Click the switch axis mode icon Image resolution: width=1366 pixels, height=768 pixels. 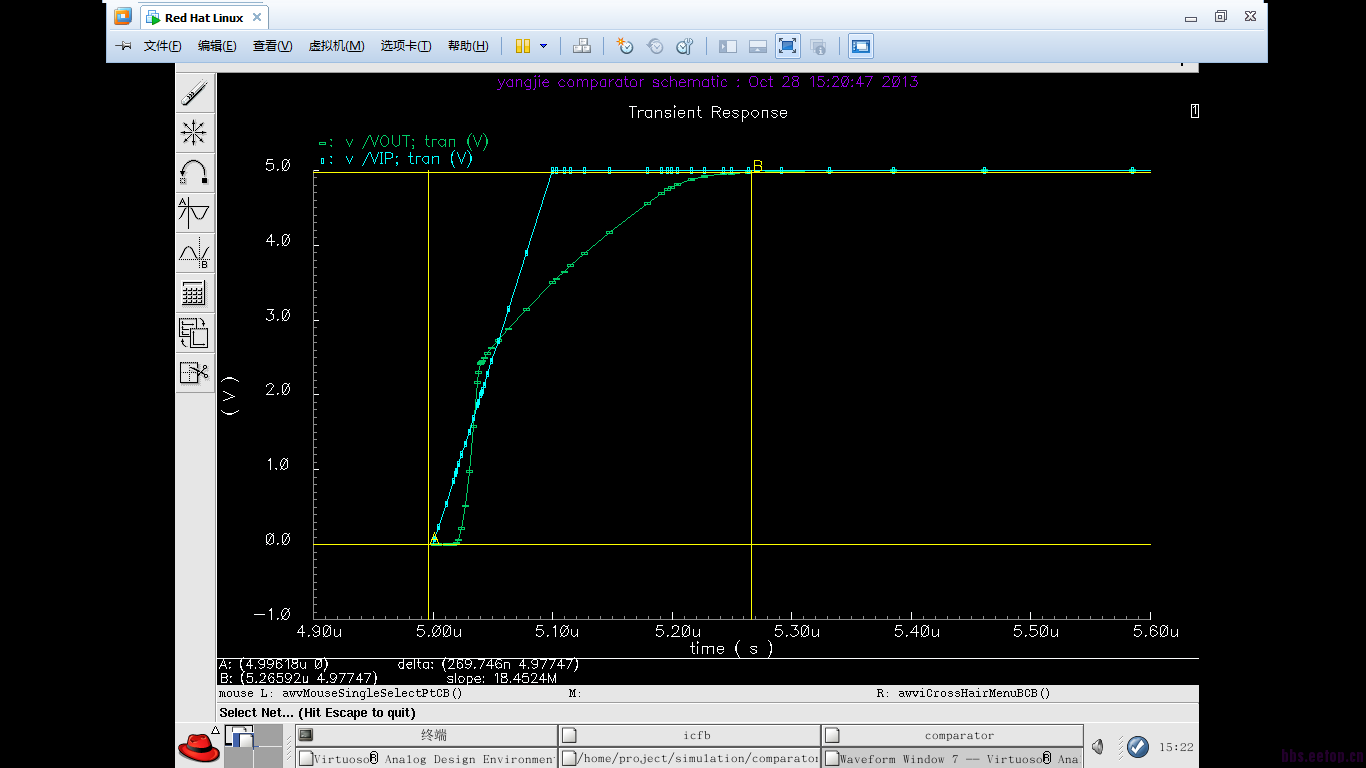click(x=194, y=333)
